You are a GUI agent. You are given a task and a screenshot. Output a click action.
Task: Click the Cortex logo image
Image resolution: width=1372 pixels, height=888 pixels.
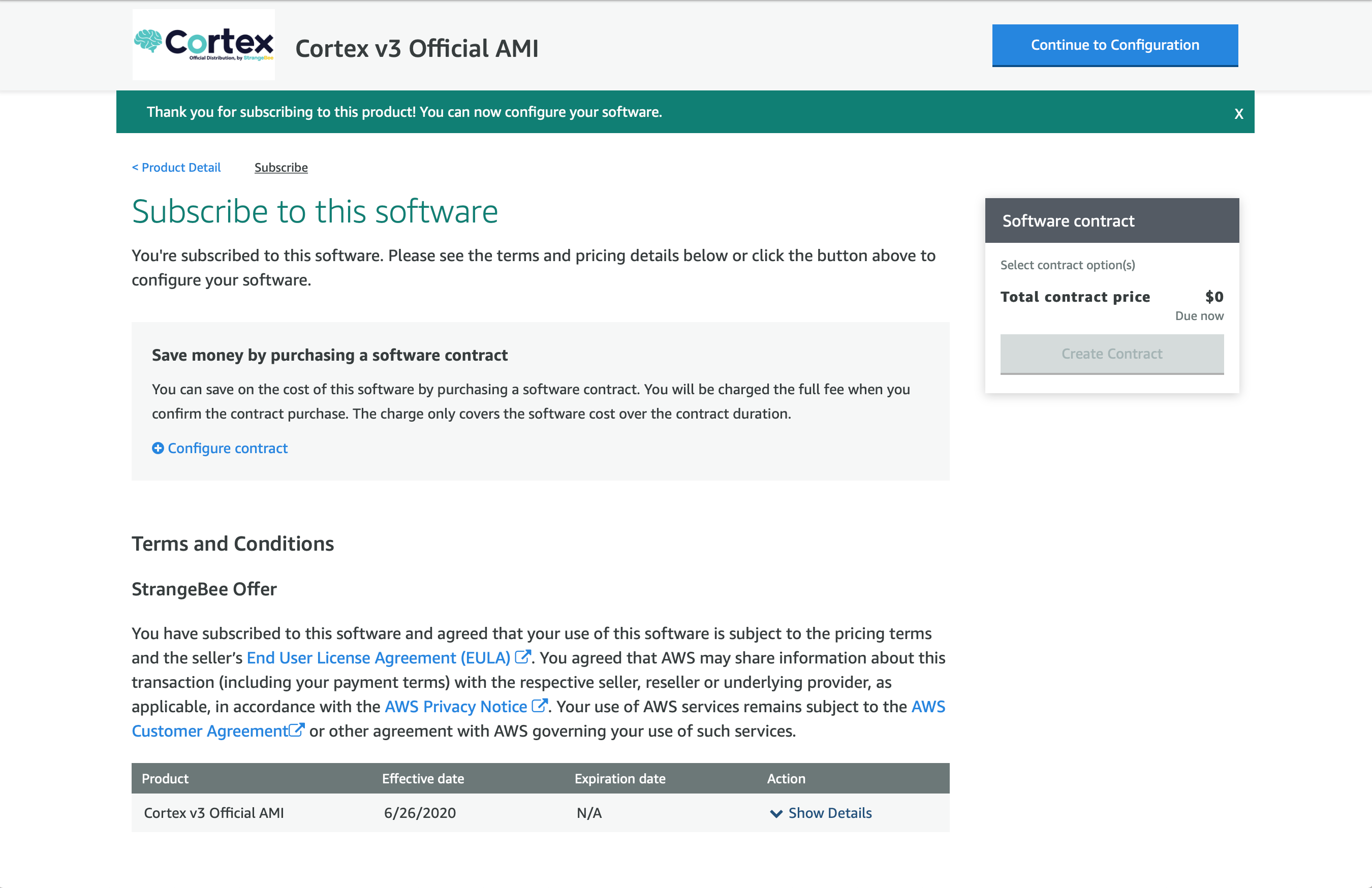point(203,44)
